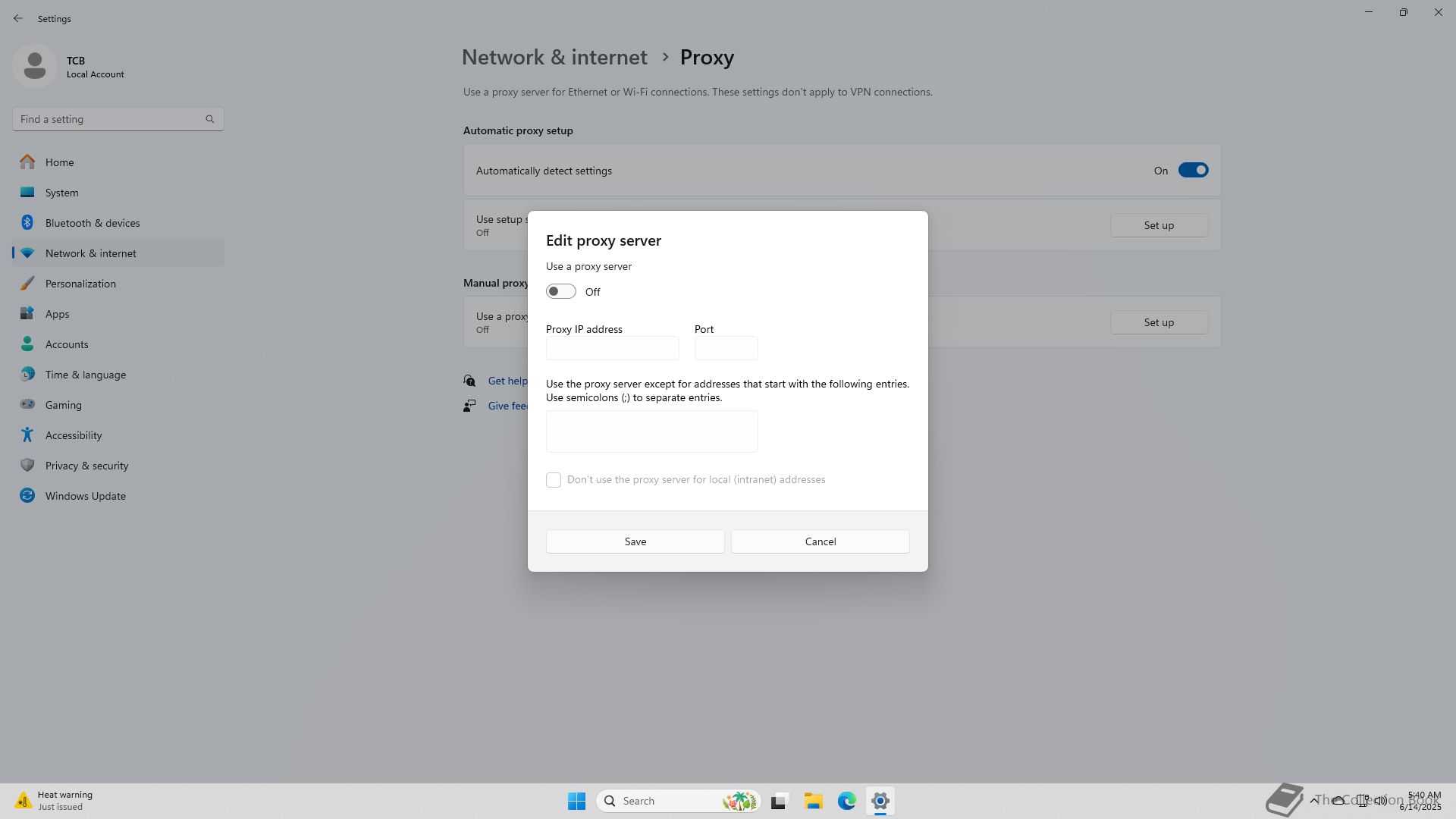Open Bluetooth & devices settings
This screenshot has height=819, width=1456.
coord(92,223)
